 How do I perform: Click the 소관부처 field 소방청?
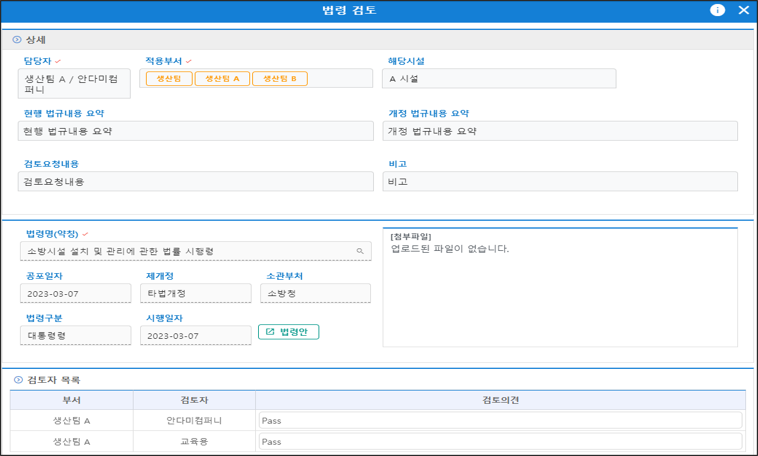click(x=316, y=294)
